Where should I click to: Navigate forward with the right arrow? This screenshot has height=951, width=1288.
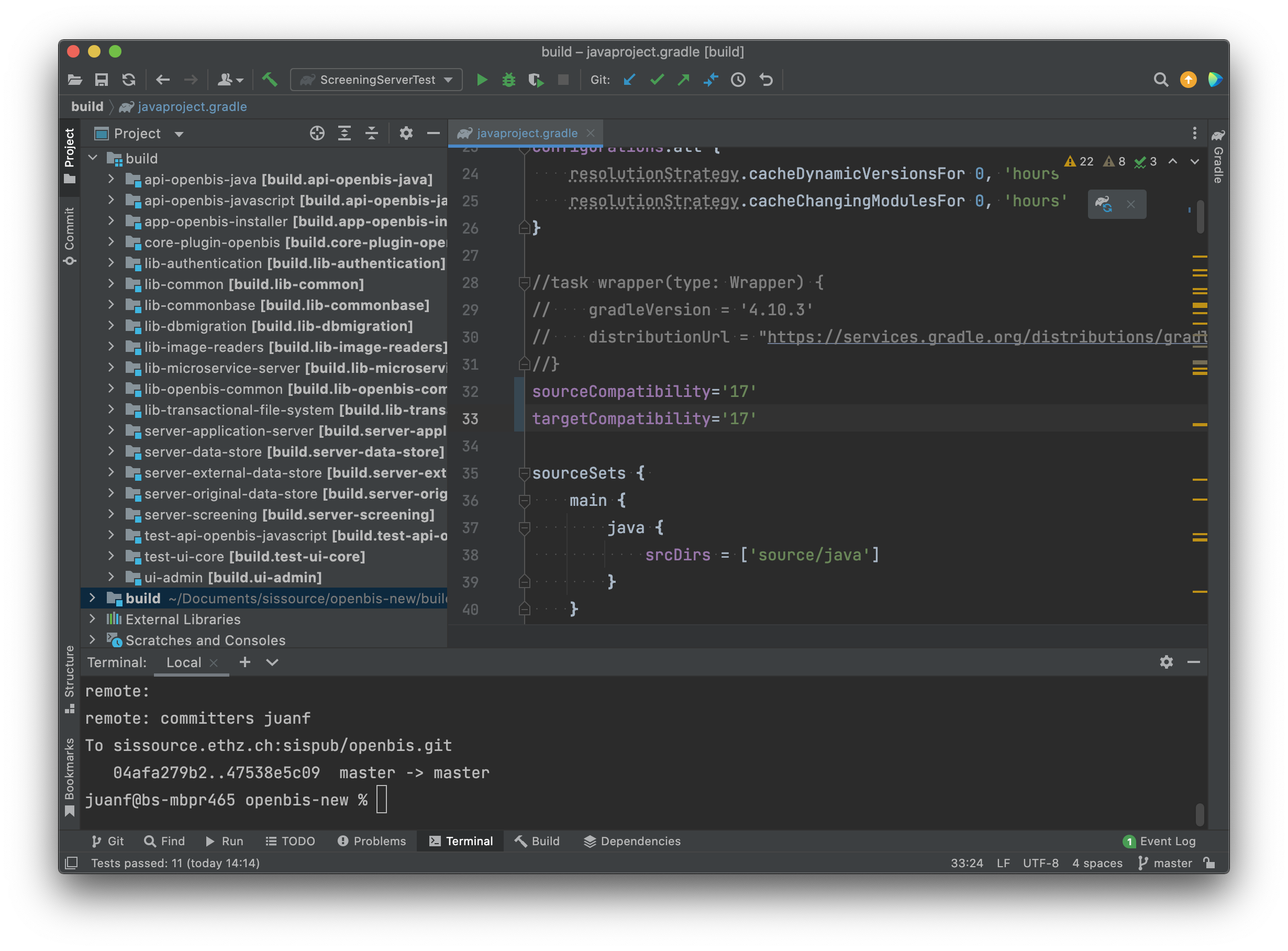pyautogui.click(x=191, y=80)
